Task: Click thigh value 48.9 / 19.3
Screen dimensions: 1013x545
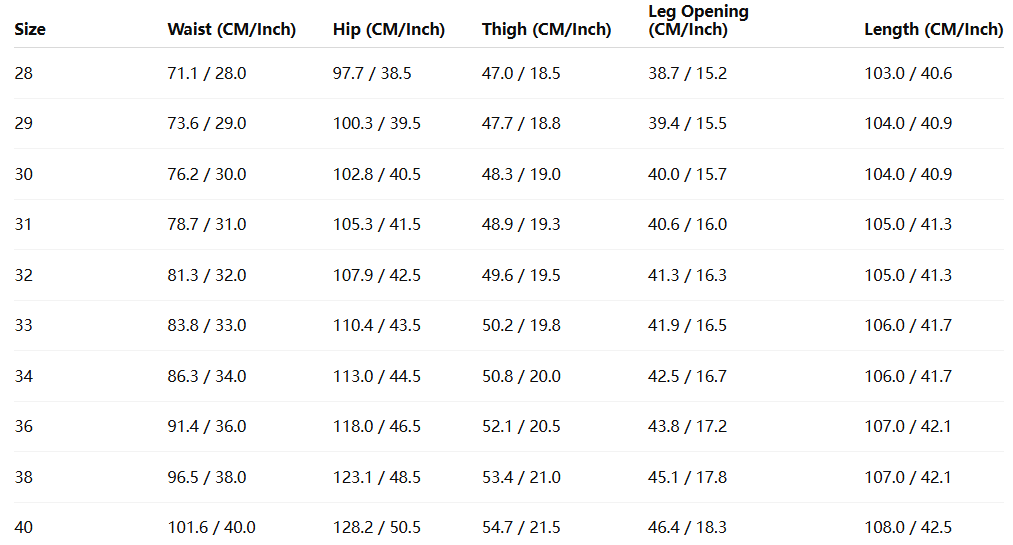Action: [x=521, y=225]
